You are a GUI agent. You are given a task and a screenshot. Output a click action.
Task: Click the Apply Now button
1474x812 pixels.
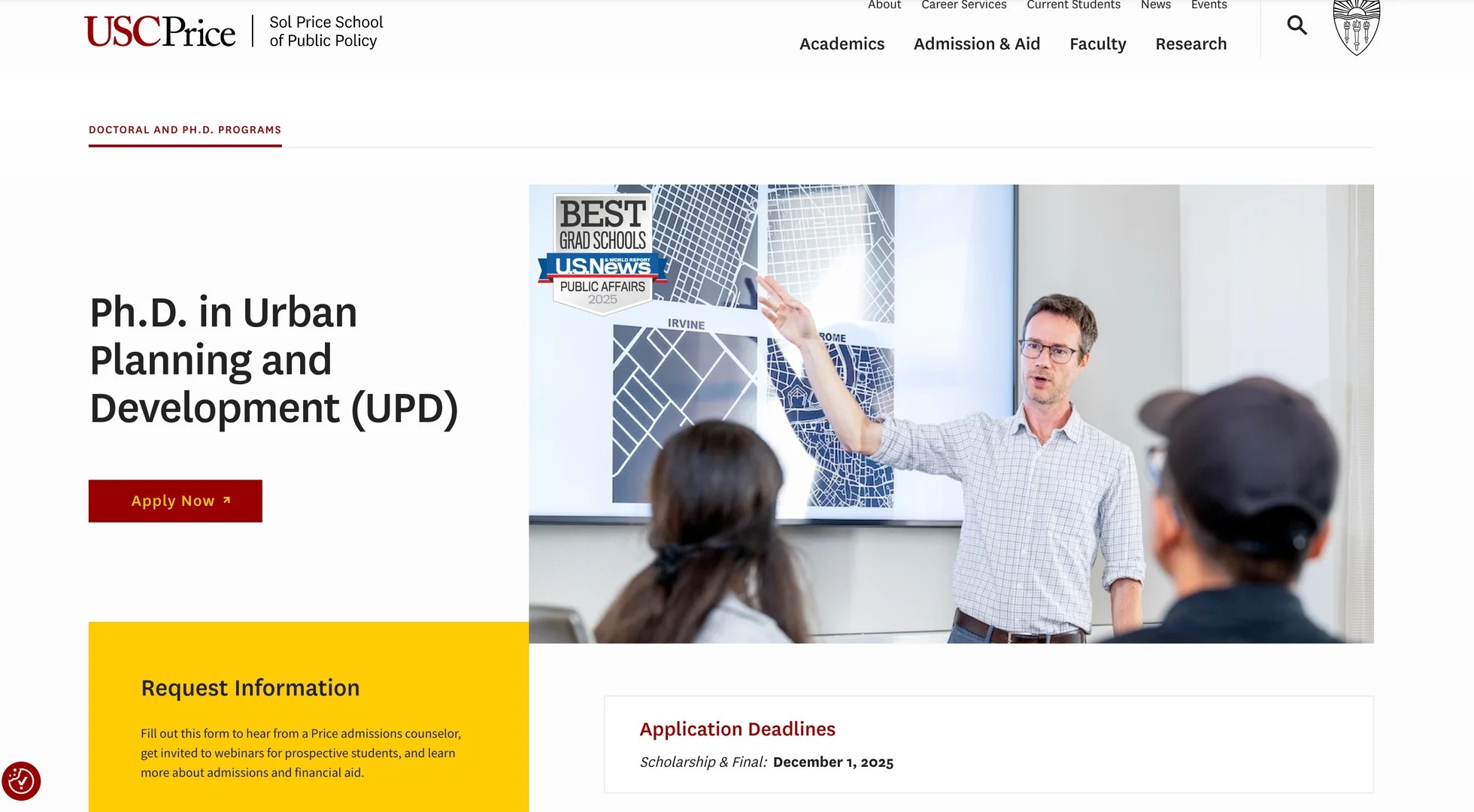tap(174, 501)
